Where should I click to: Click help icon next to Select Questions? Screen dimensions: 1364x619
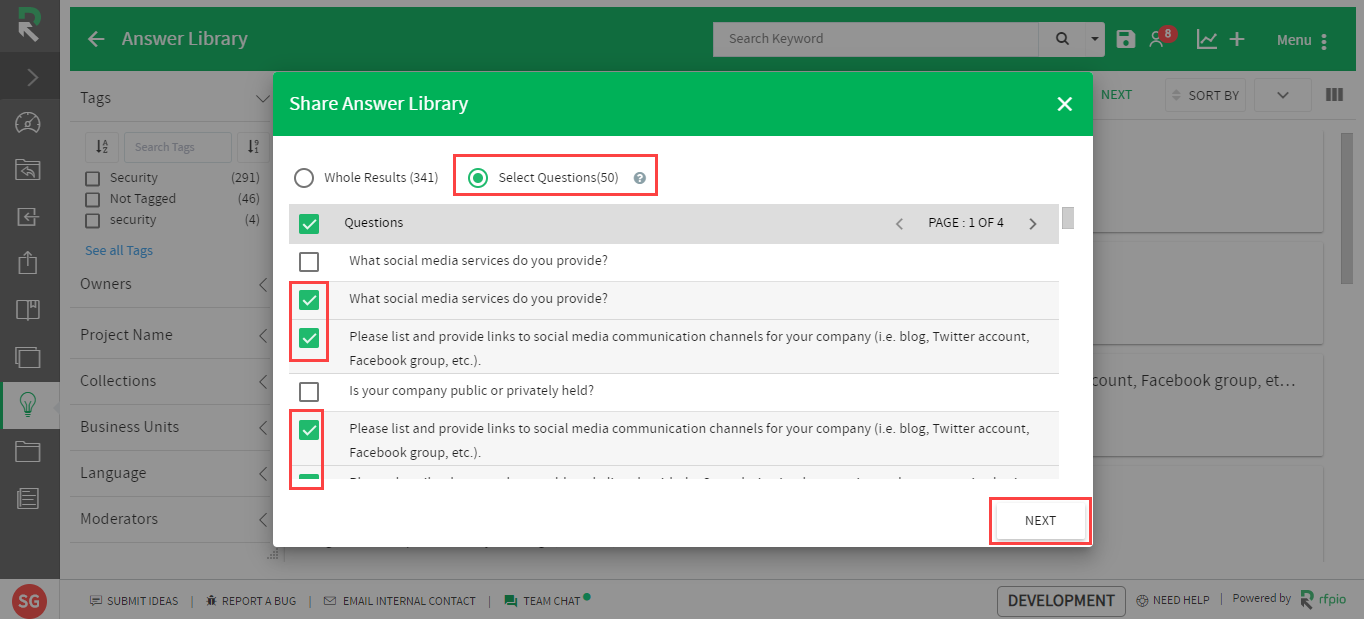click(640, 178)
